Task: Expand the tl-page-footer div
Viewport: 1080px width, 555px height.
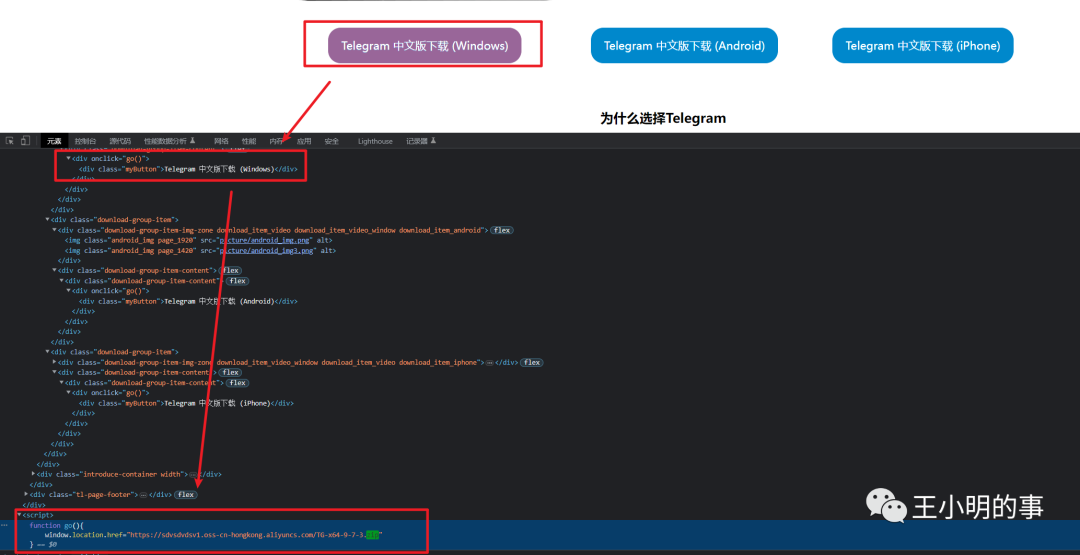Action: tap(26, 494)
